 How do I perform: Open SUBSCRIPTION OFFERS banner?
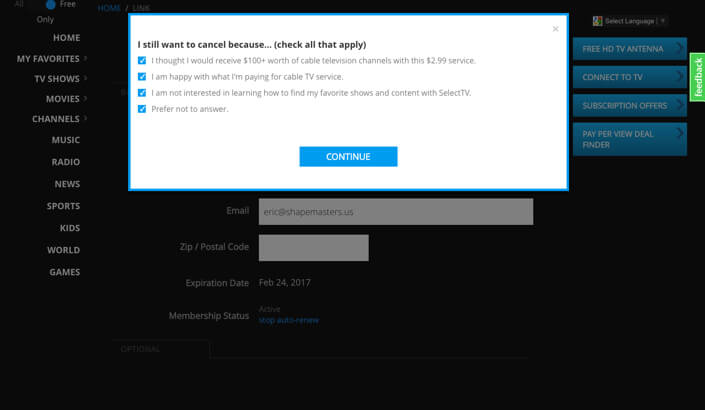click(629, 106)
